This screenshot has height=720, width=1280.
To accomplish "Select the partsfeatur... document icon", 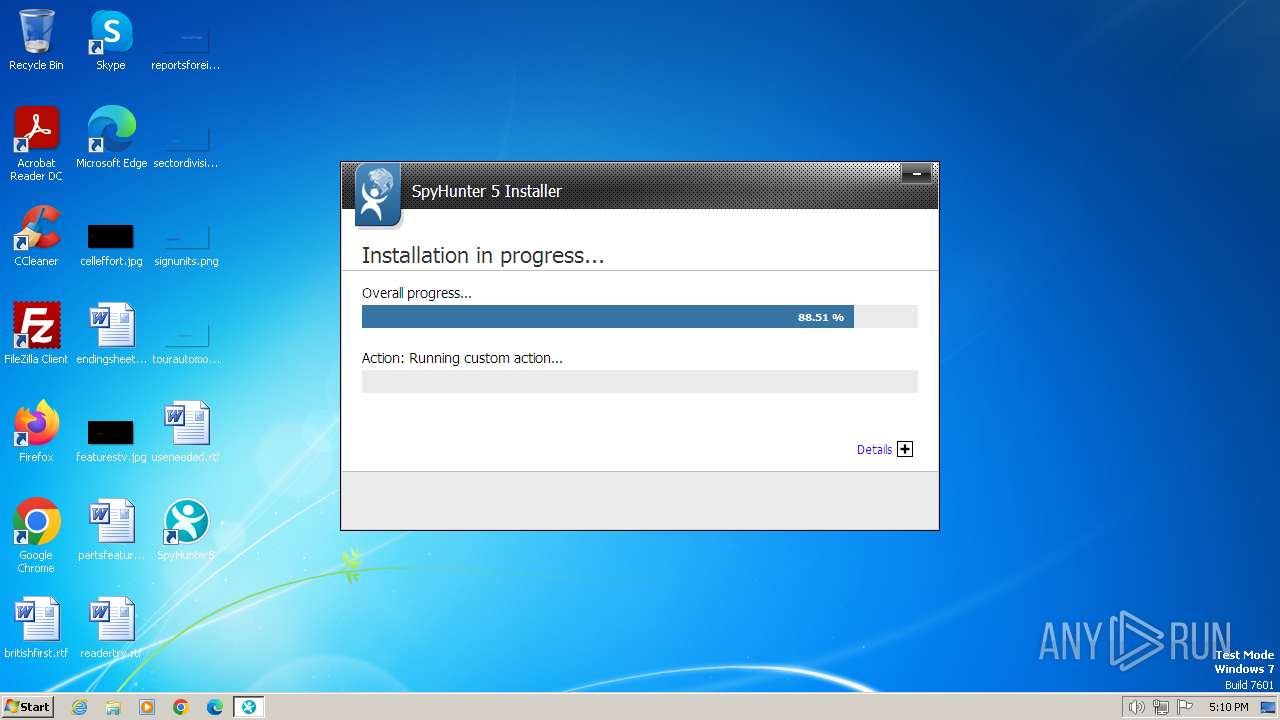I will click(x=111, y=530).
